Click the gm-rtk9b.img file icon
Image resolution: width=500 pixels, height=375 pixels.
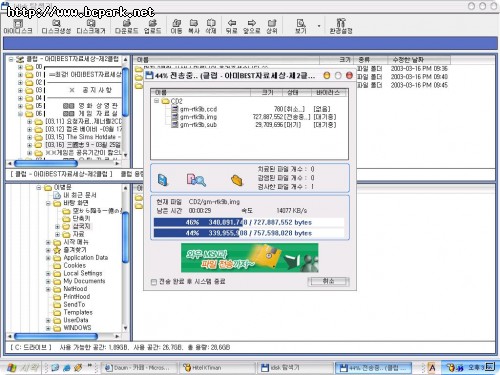pos(175,117)
